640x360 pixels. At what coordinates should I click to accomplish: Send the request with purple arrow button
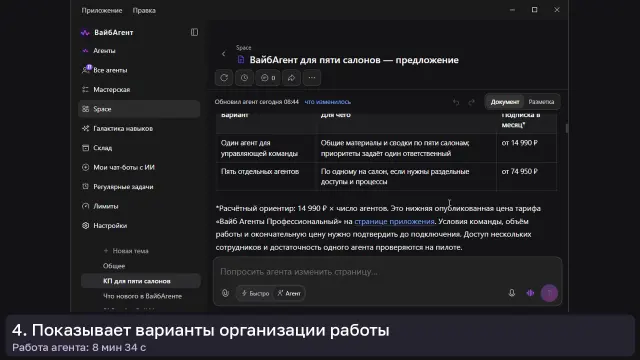coord(549,293)
